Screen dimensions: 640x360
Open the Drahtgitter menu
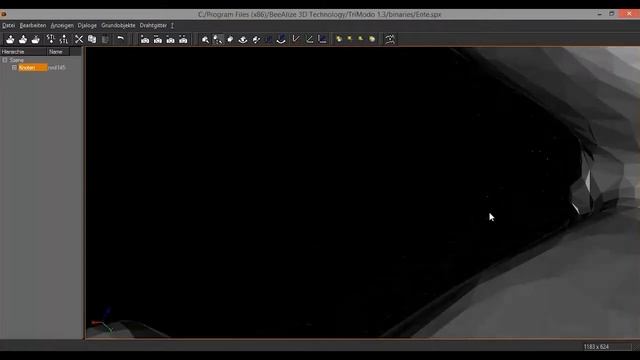coord(153,25)
